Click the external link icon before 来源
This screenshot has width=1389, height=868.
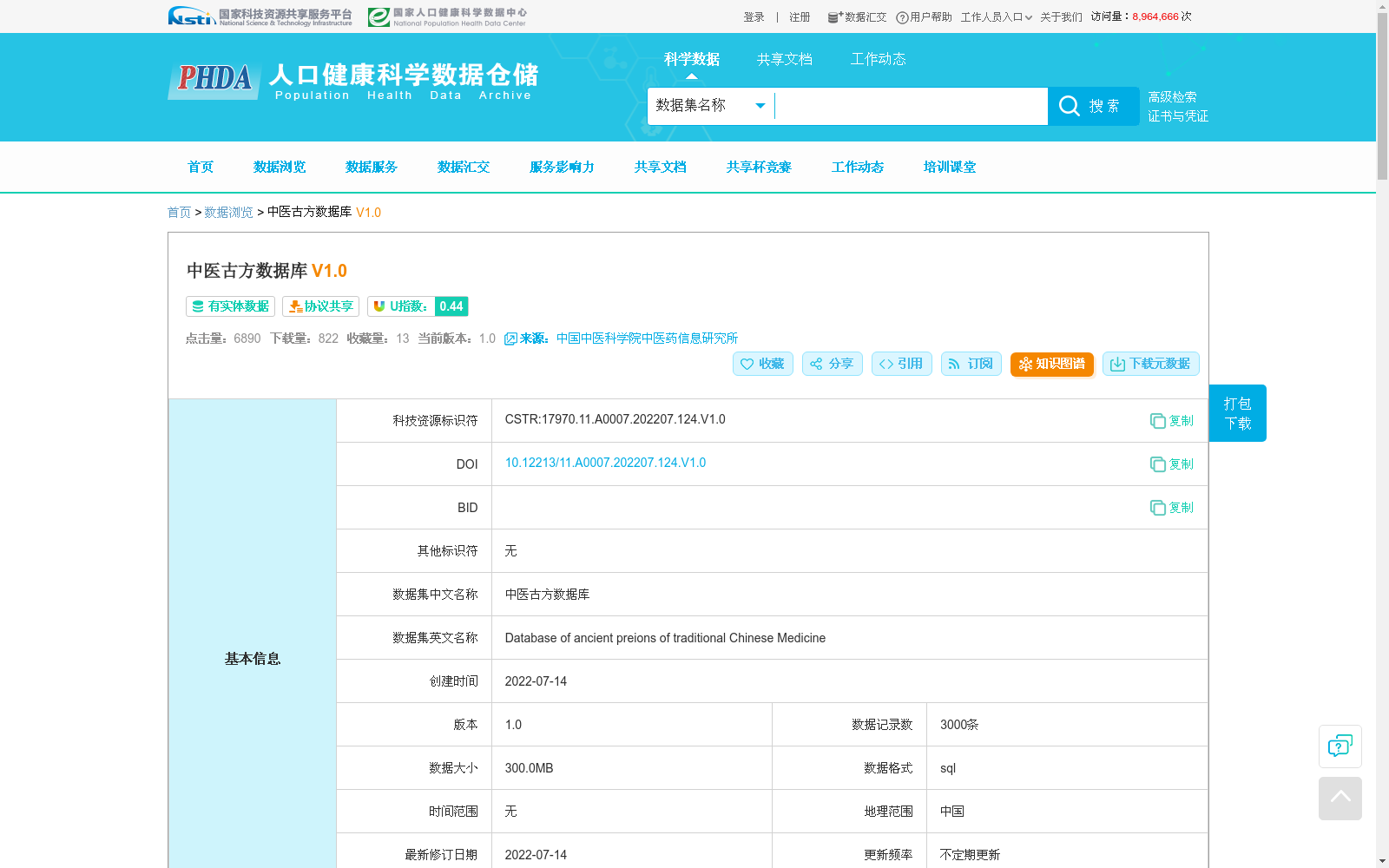510,339
